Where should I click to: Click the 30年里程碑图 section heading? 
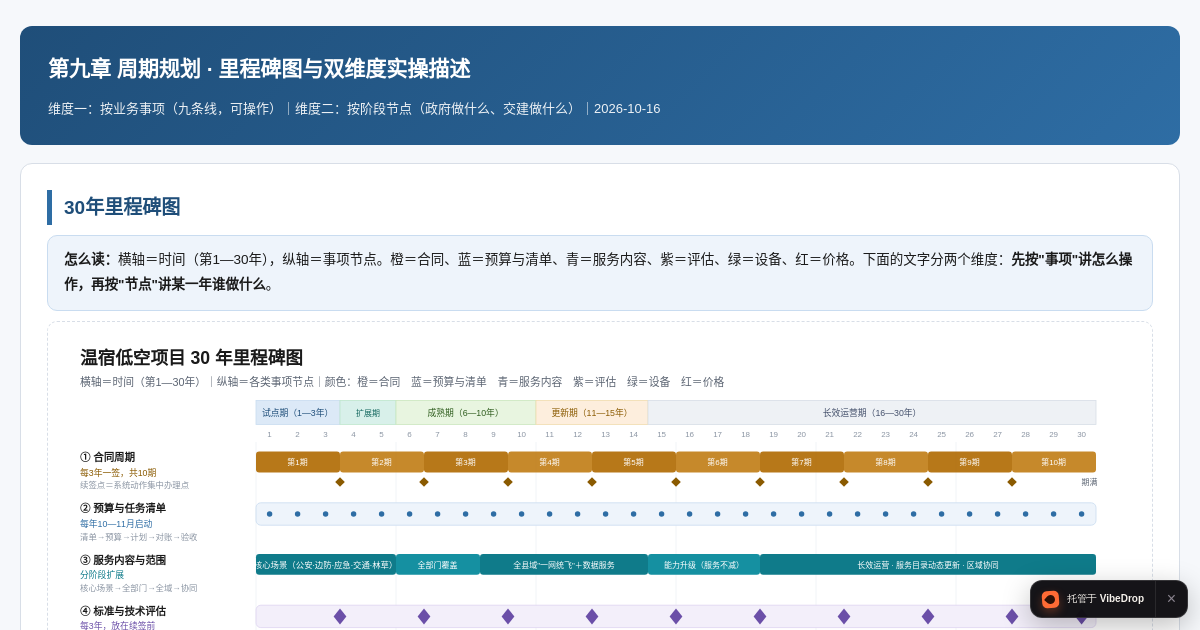pyautogui.click(x=122, y=207)
